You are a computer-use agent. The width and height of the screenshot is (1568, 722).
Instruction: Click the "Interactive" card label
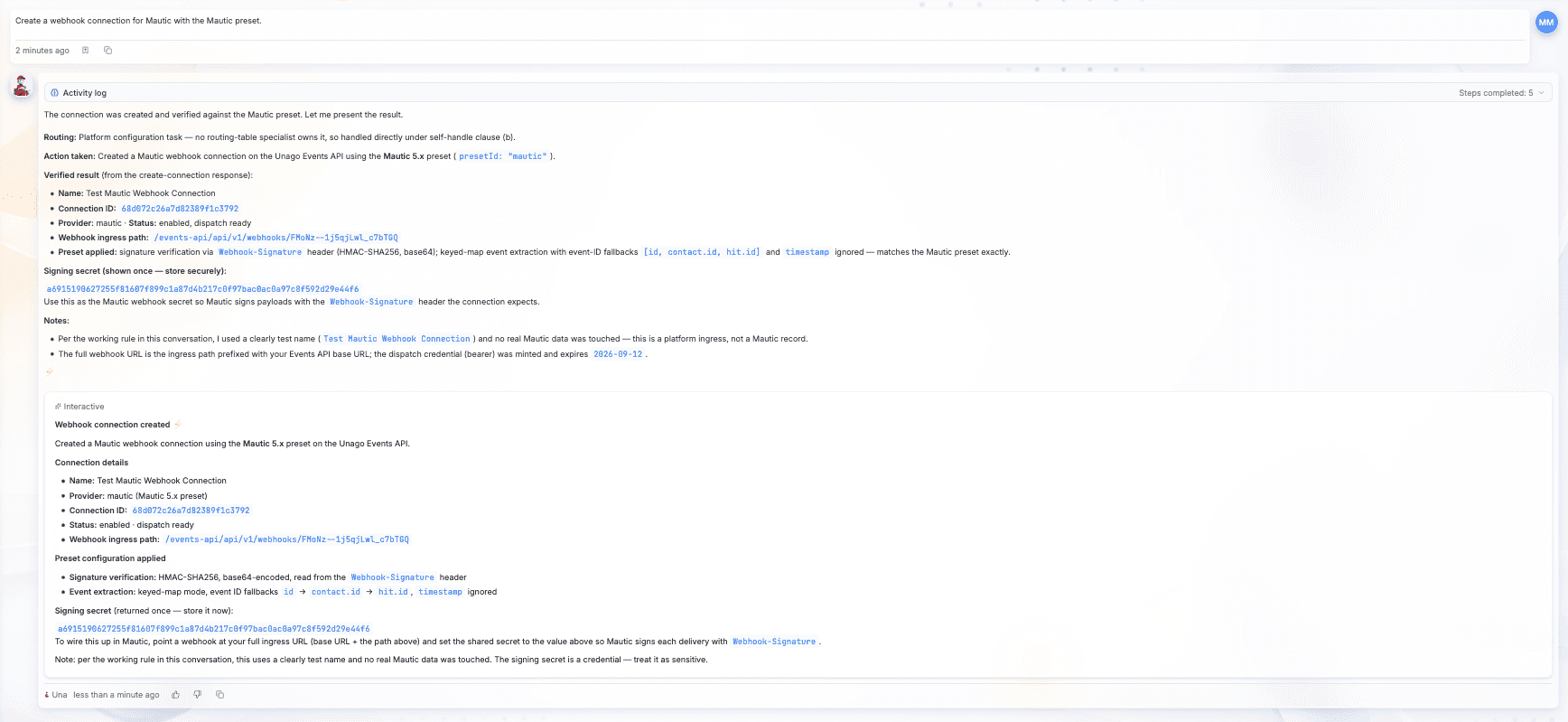84,407
